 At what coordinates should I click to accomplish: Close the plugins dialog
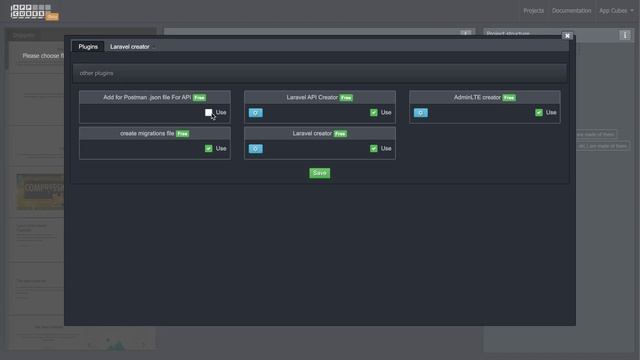567,36
